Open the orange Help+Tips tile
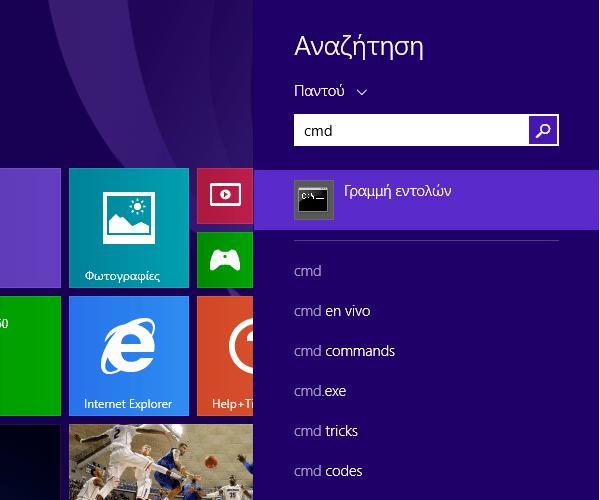 225,355
